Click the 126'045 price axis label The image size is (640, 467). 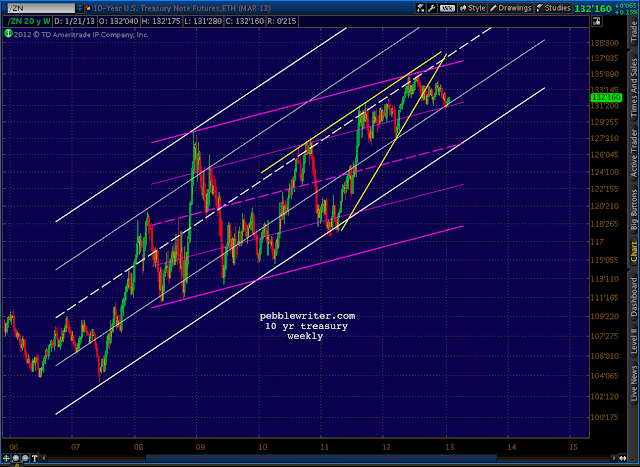click(x=604, y=155)
